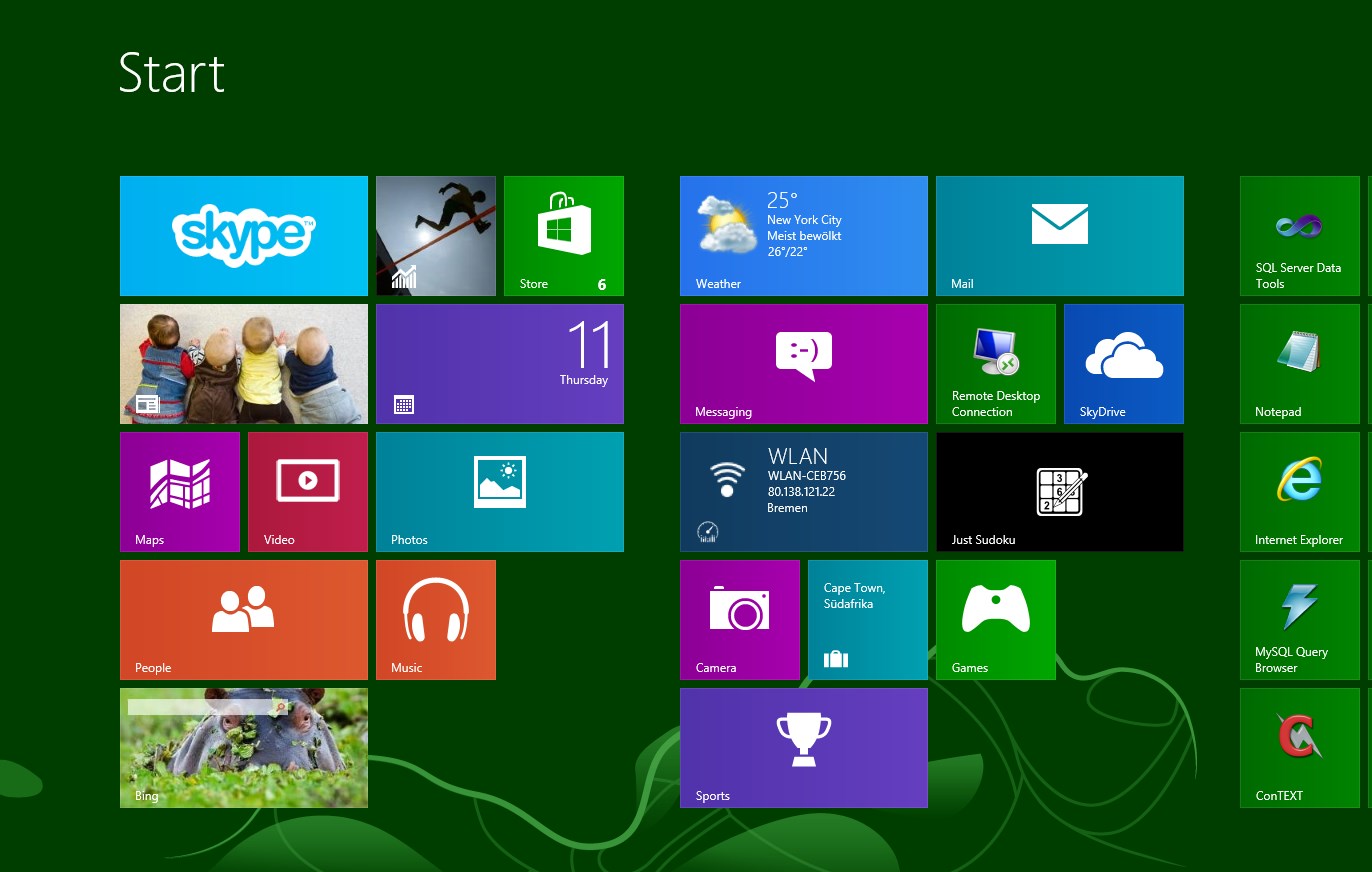Open the Weather tile for New York City

(803, 236)
